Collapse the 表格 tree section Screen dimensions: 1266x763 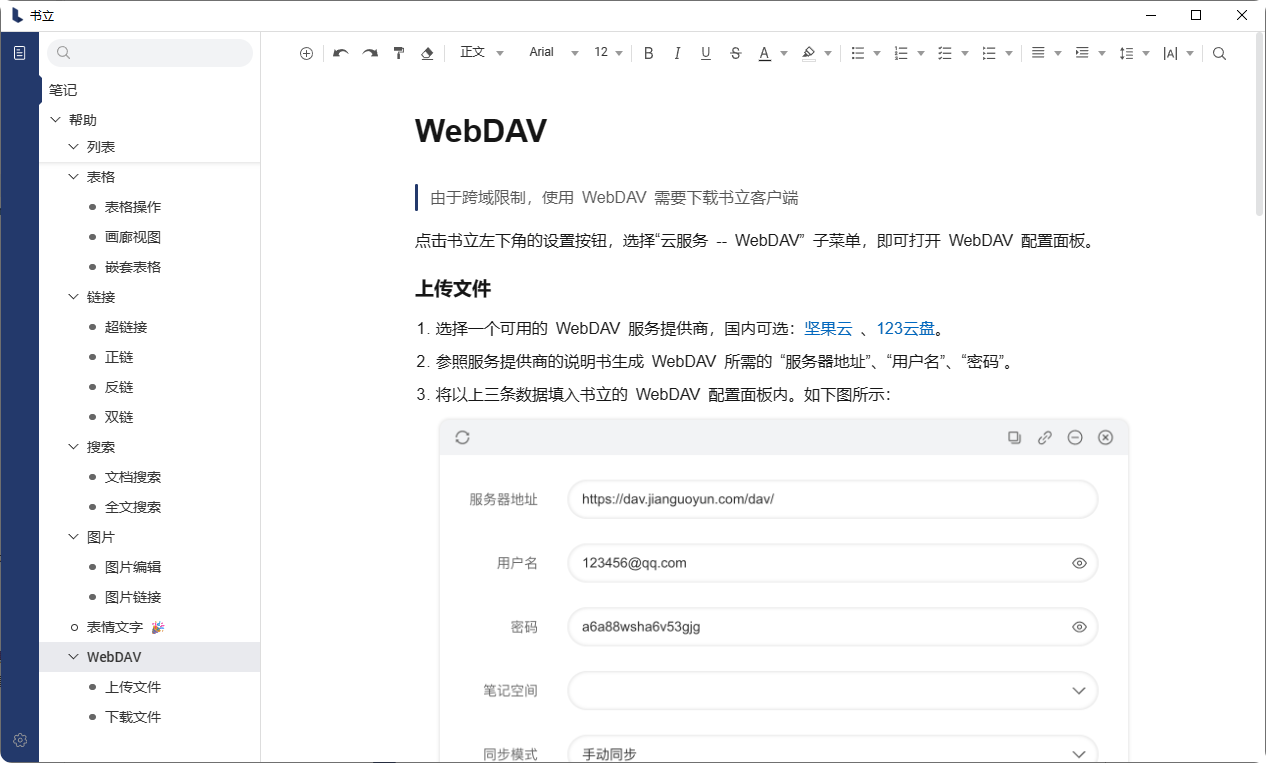click(73, 177)
